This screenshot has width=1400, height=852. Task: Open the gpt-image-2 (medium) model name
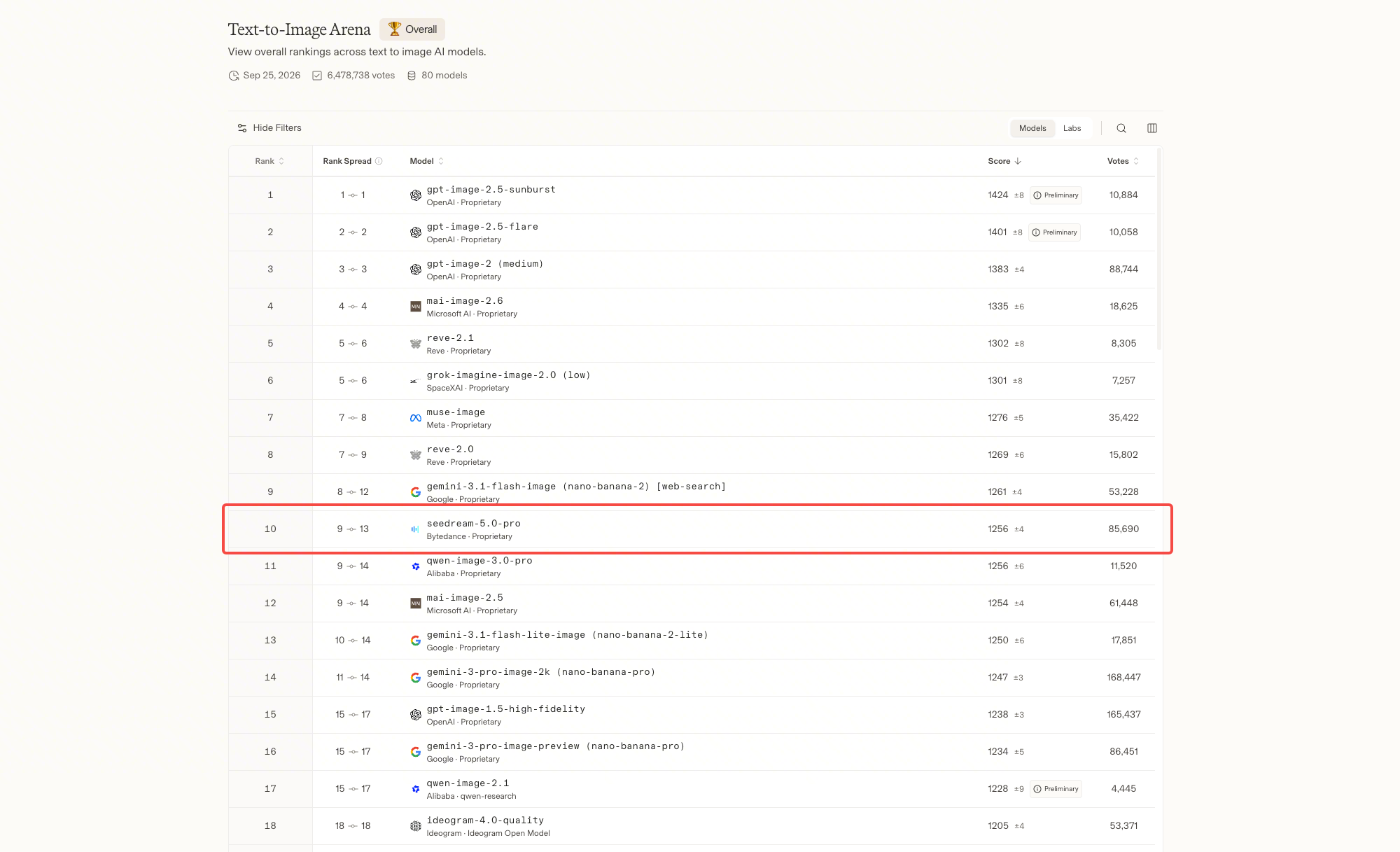pos(484,264)
